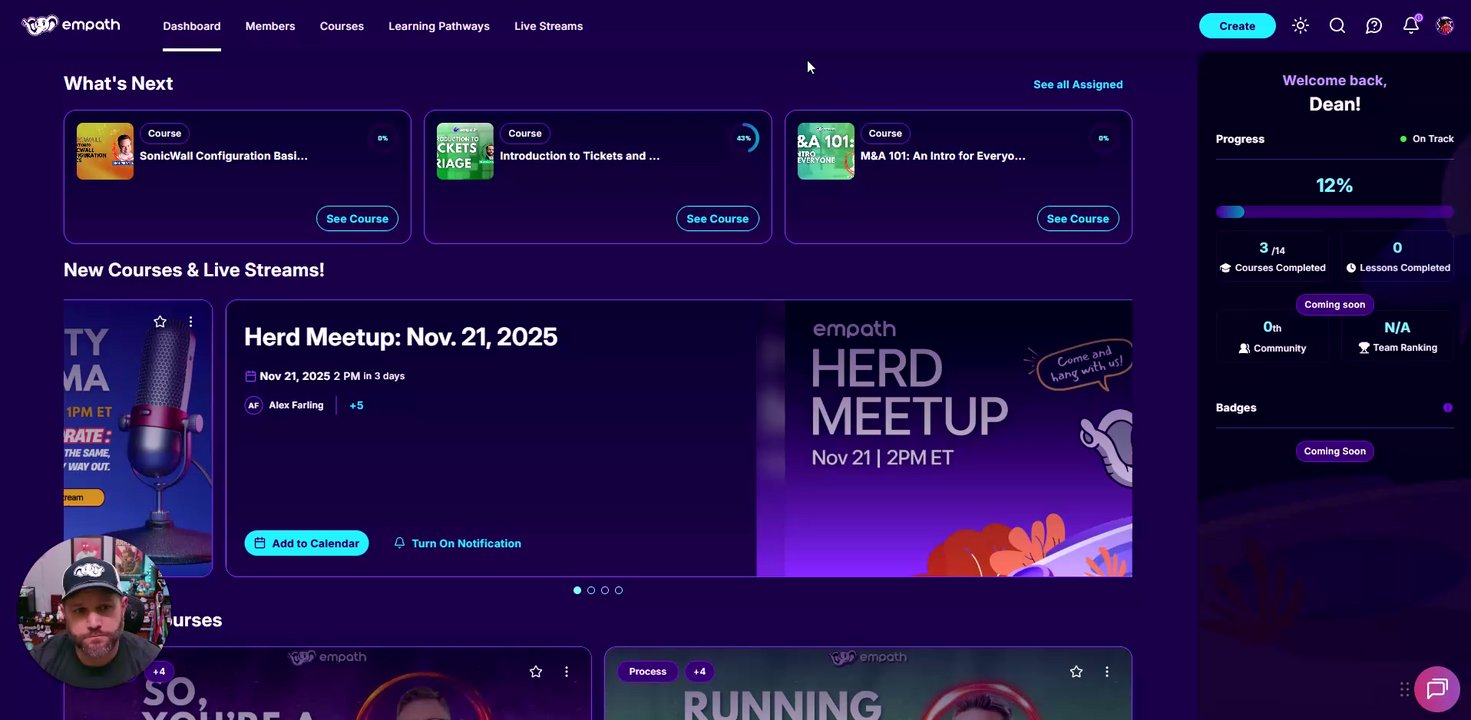
Task: Switch to Dashboard tab
Action: [x=192, y=26]
